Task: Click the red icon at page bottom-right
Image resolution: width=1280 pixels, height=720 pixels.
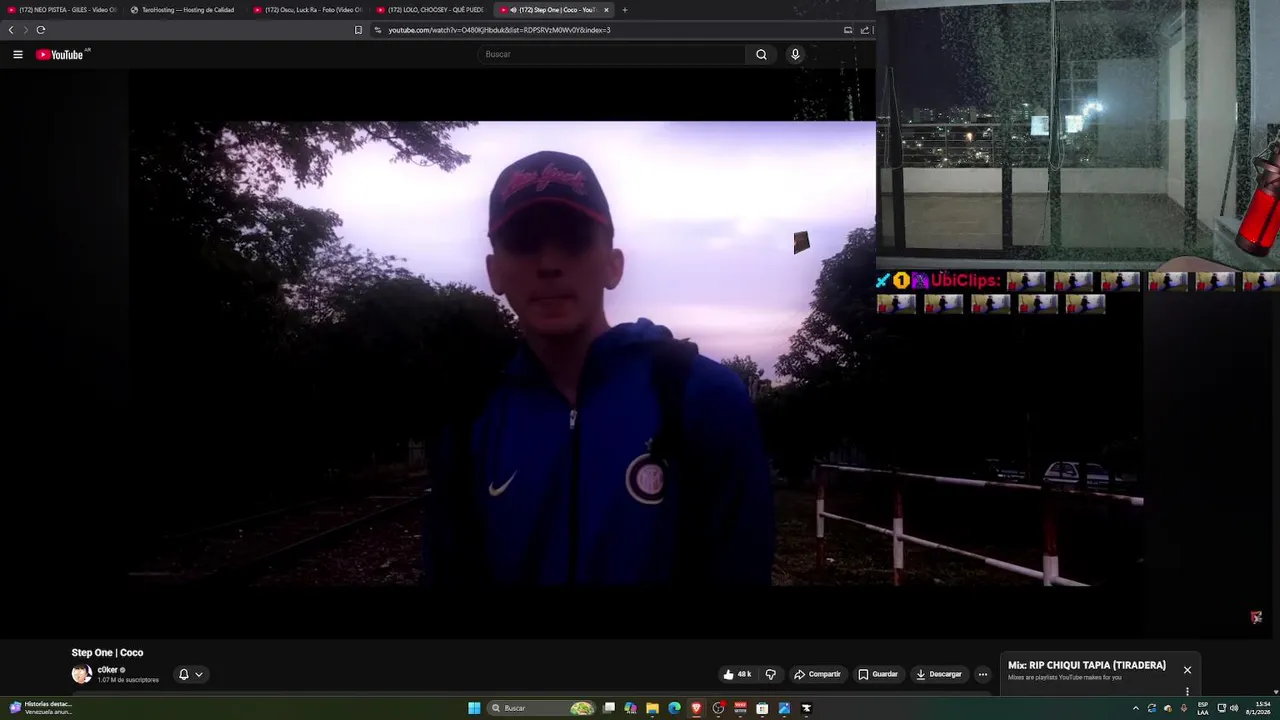Action: tap(1256, 617)
